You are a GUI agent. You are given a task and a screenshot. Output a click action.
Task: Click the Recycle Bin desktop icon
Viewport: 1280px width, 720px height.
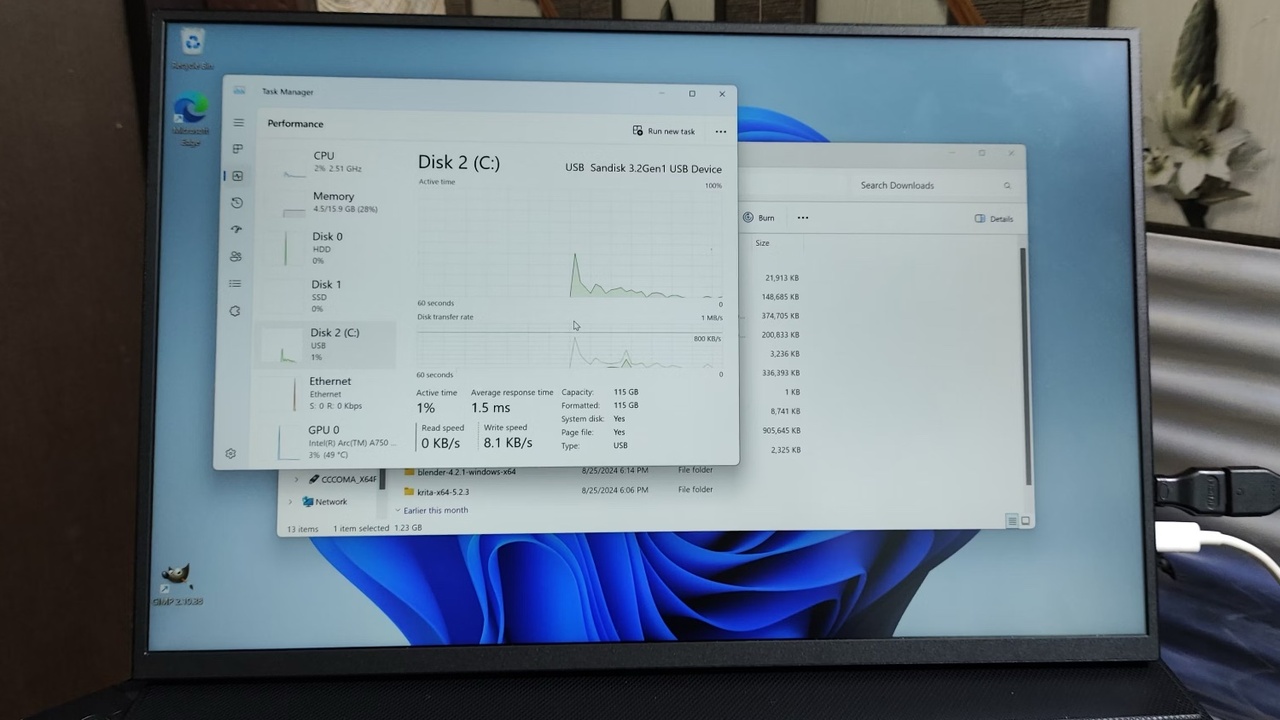pos(192,48)
